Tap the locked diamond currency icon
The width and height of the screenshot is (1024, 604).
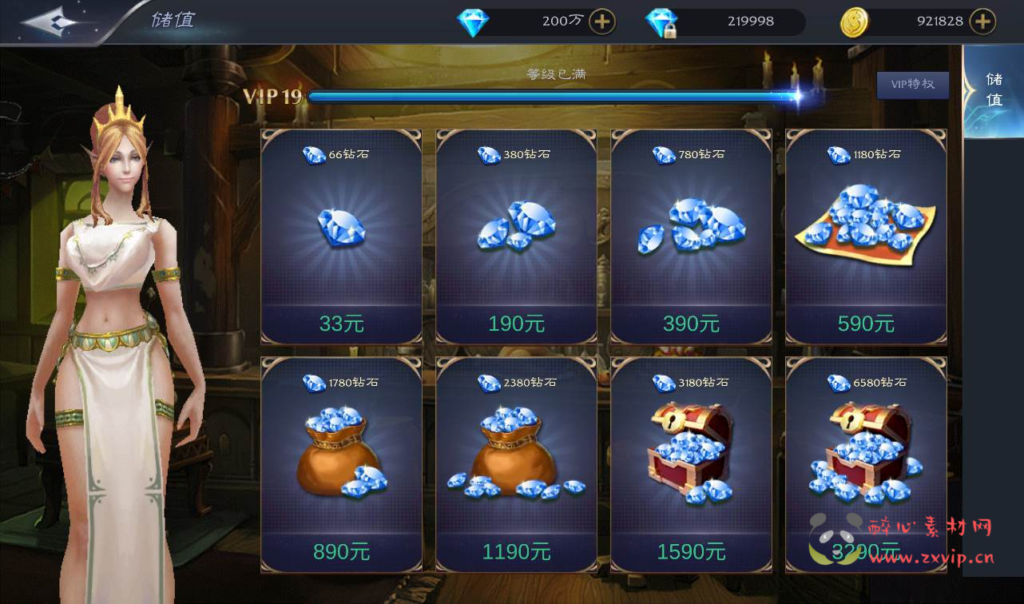(662, 23)
